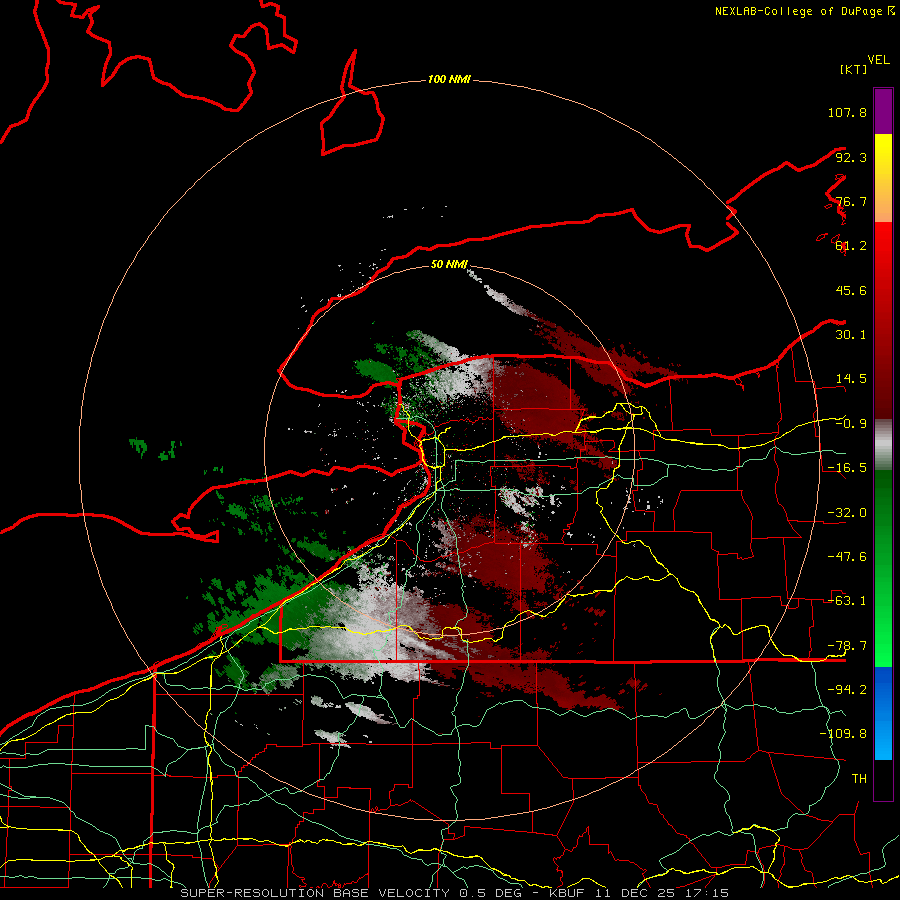Pick the green segment of the color bar
This screenshot has width=900, height=900.
click(883, 568)
